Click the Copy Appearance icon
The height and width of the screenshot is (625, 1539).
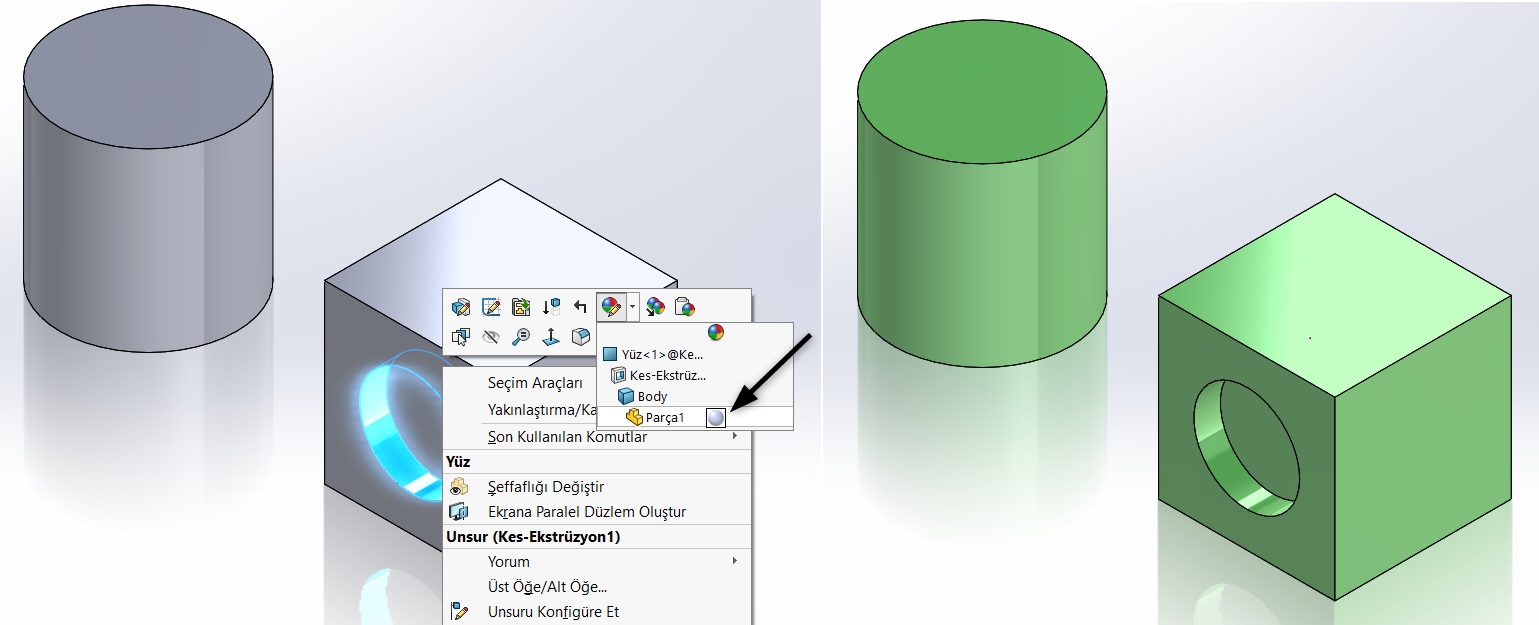tap(656, 307)
